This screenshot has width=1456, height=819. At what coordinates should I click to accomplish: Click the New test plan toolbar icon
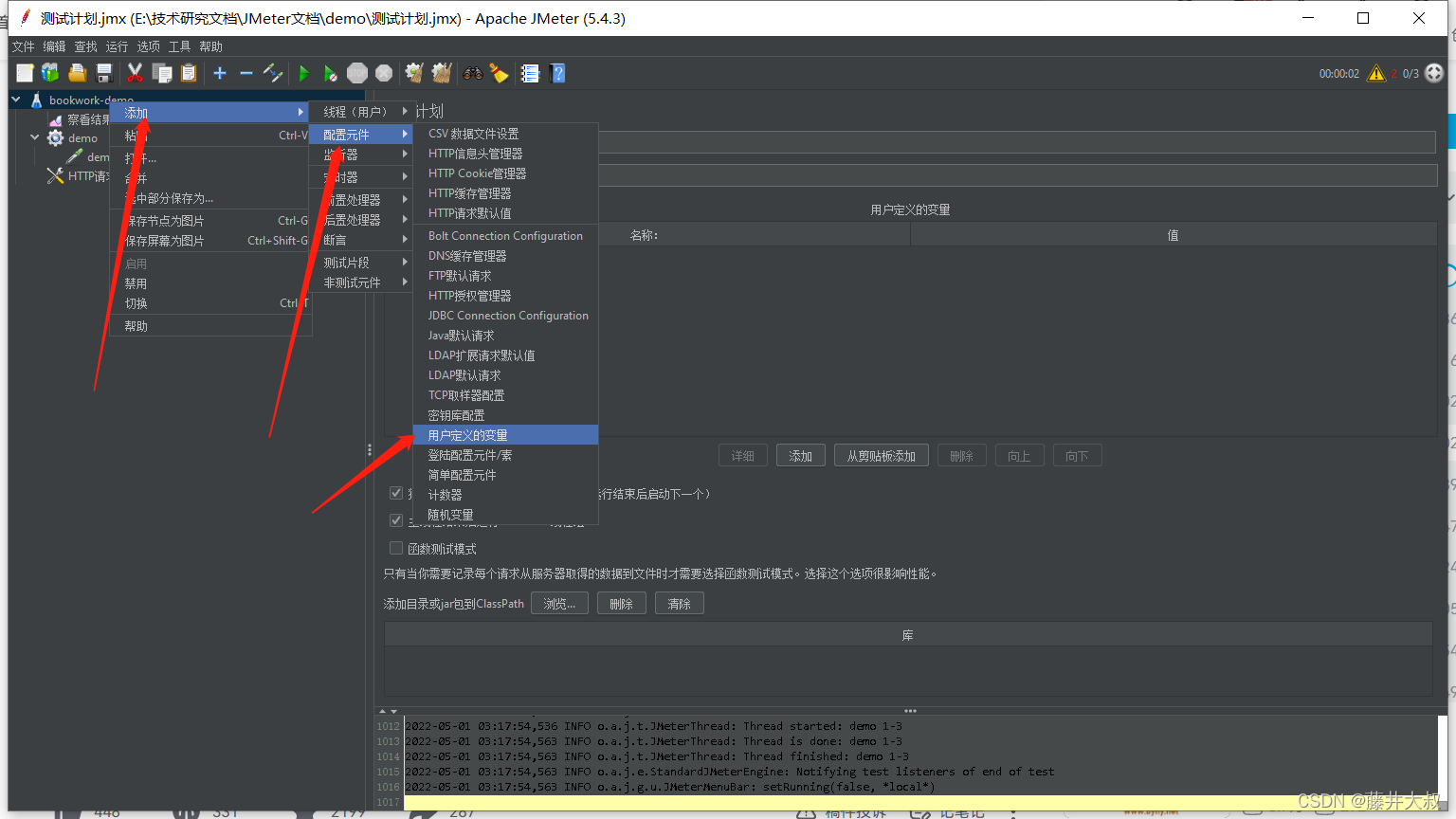(25, 73)
